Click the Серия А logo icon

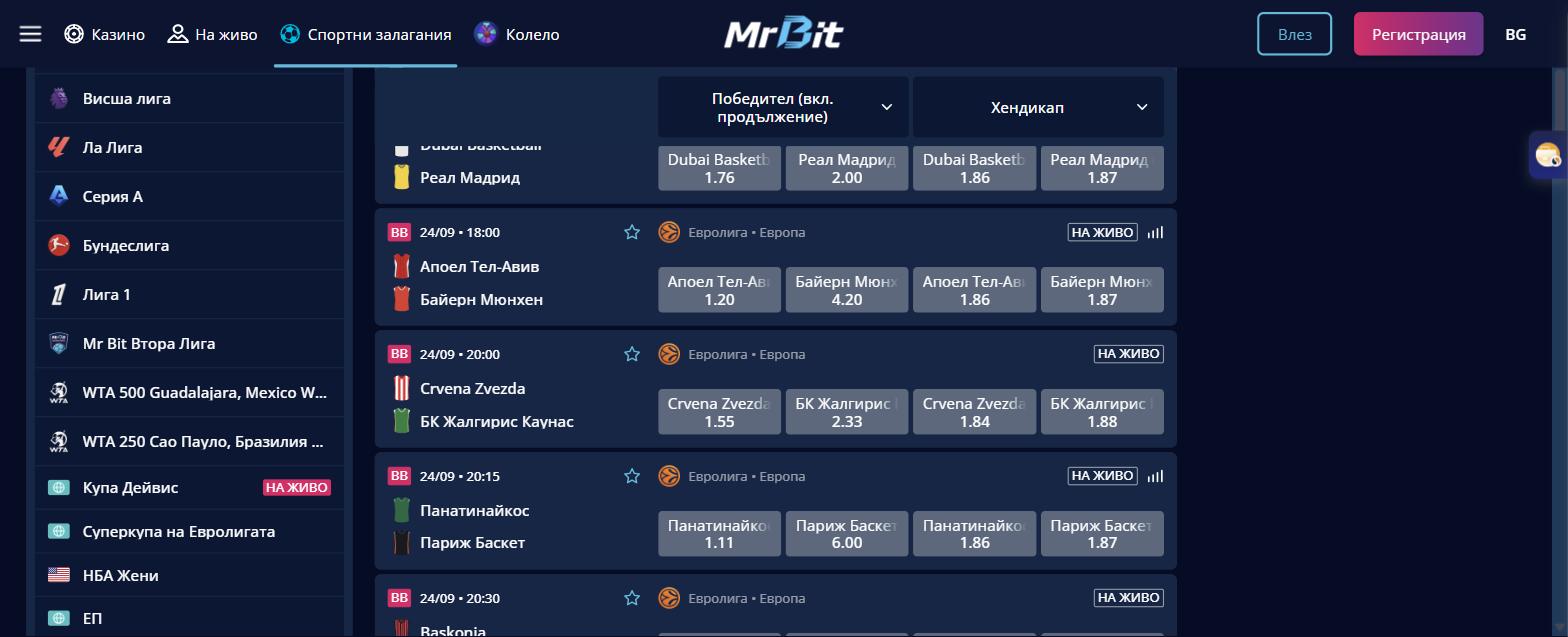(59, 196)
